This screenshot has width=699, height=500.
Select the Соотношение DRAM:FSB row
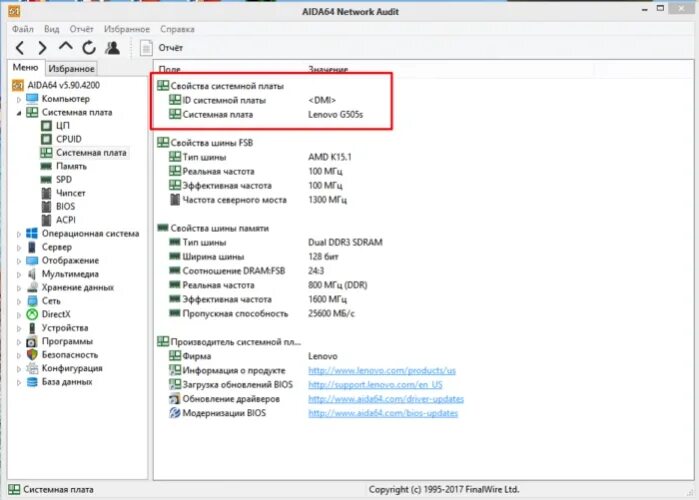pyautogui.click(x=247, y=271)
